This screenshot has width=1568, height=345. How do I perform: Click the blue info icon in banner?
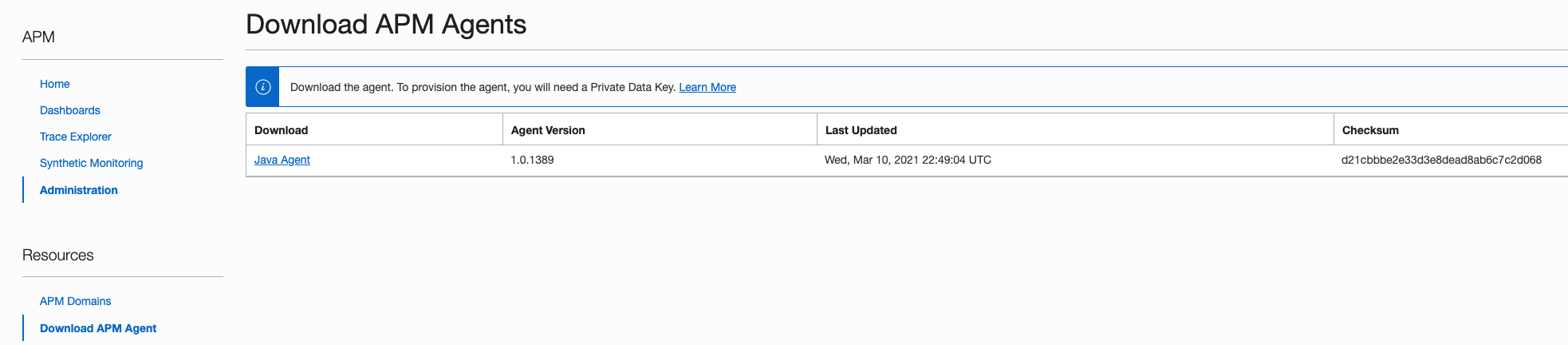tap(262, 87)
